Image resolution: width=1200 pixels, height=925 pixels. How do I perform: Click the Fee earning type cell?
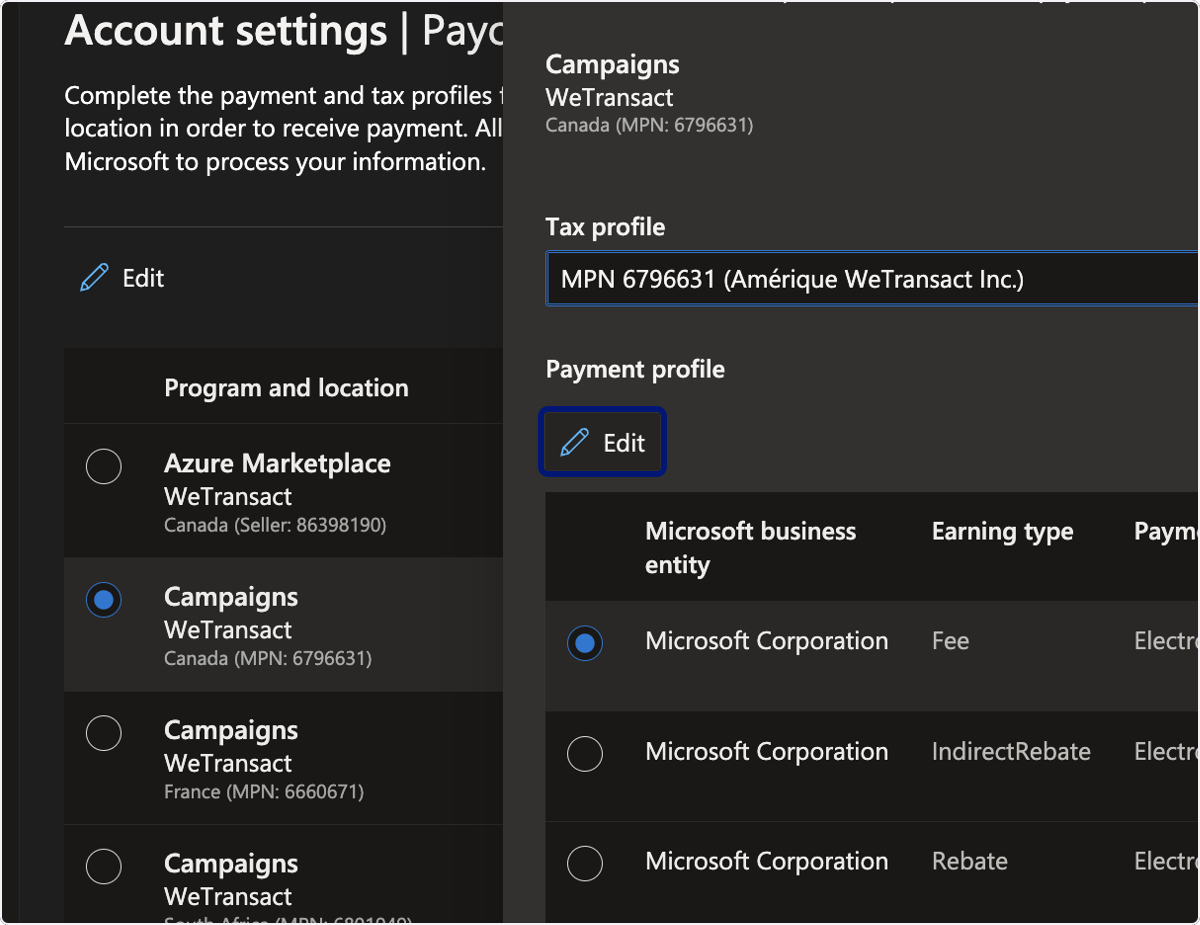950,641
